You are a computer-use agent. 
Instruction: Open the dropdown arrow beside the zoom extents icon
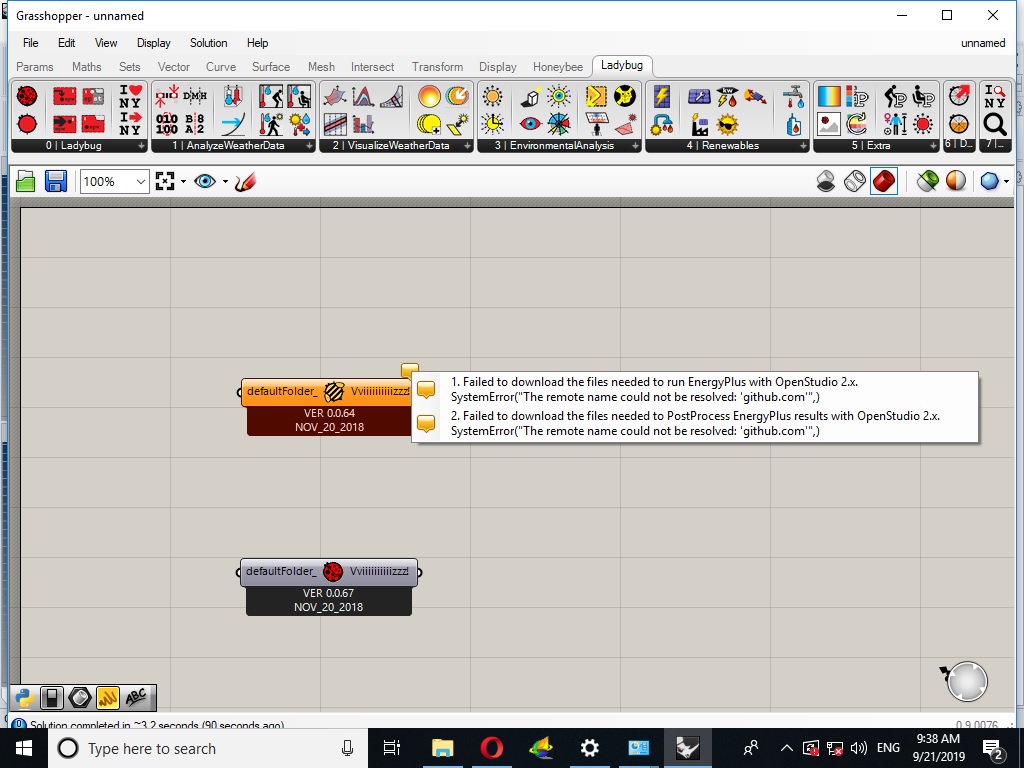pyautogui.click(x=183, y=182)
